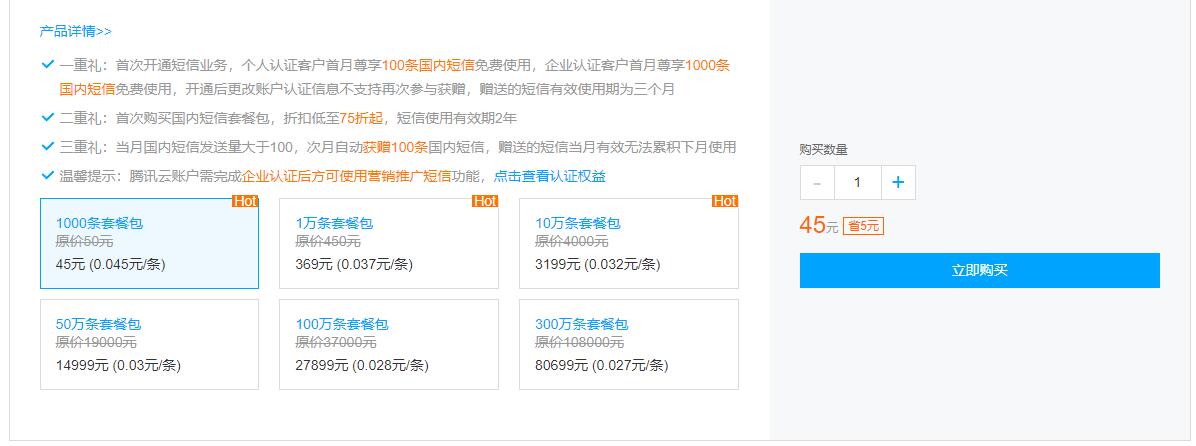This screenshot has height=446, width=1196.
Task: Click the Hot badge on 1000条套餐包
Action: pos(245,201)
